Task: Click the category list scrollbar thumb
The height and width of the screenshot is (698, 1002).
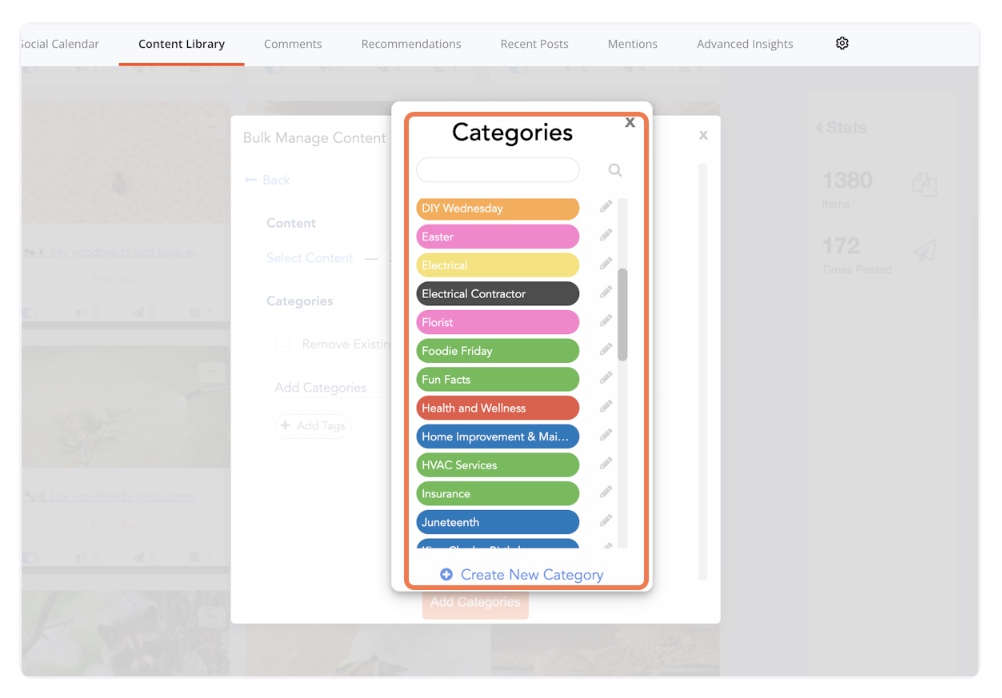Action: click(623, 314)
